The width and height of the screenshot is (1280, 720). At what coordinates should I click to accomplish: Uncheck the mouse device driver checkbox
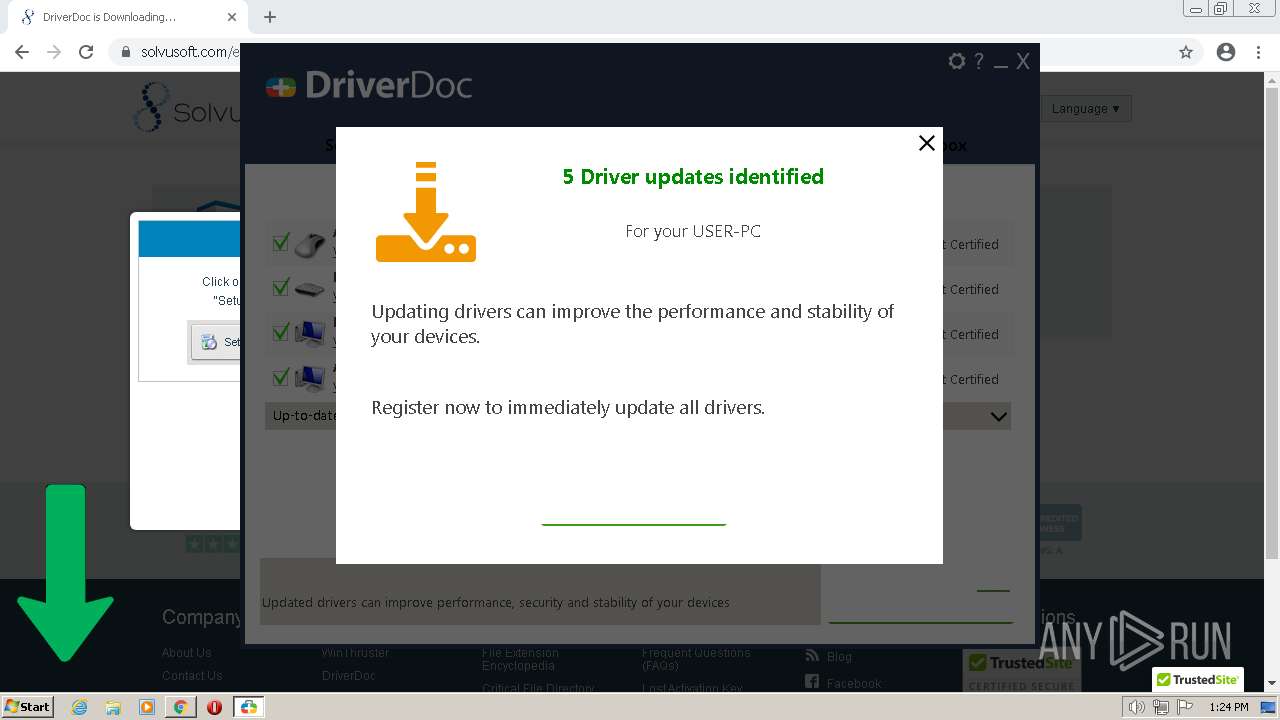pyautogui.click(x=281, y=243)
